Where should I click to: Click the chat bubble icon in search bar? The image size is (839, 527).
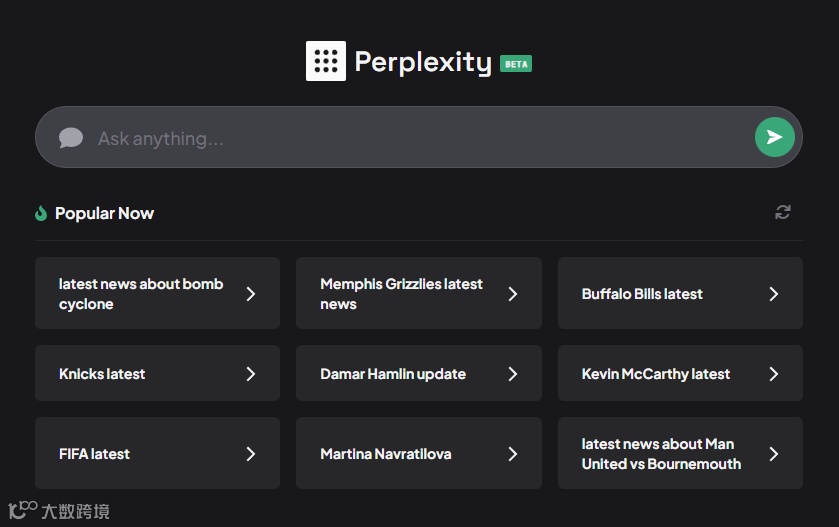(71, 138)
